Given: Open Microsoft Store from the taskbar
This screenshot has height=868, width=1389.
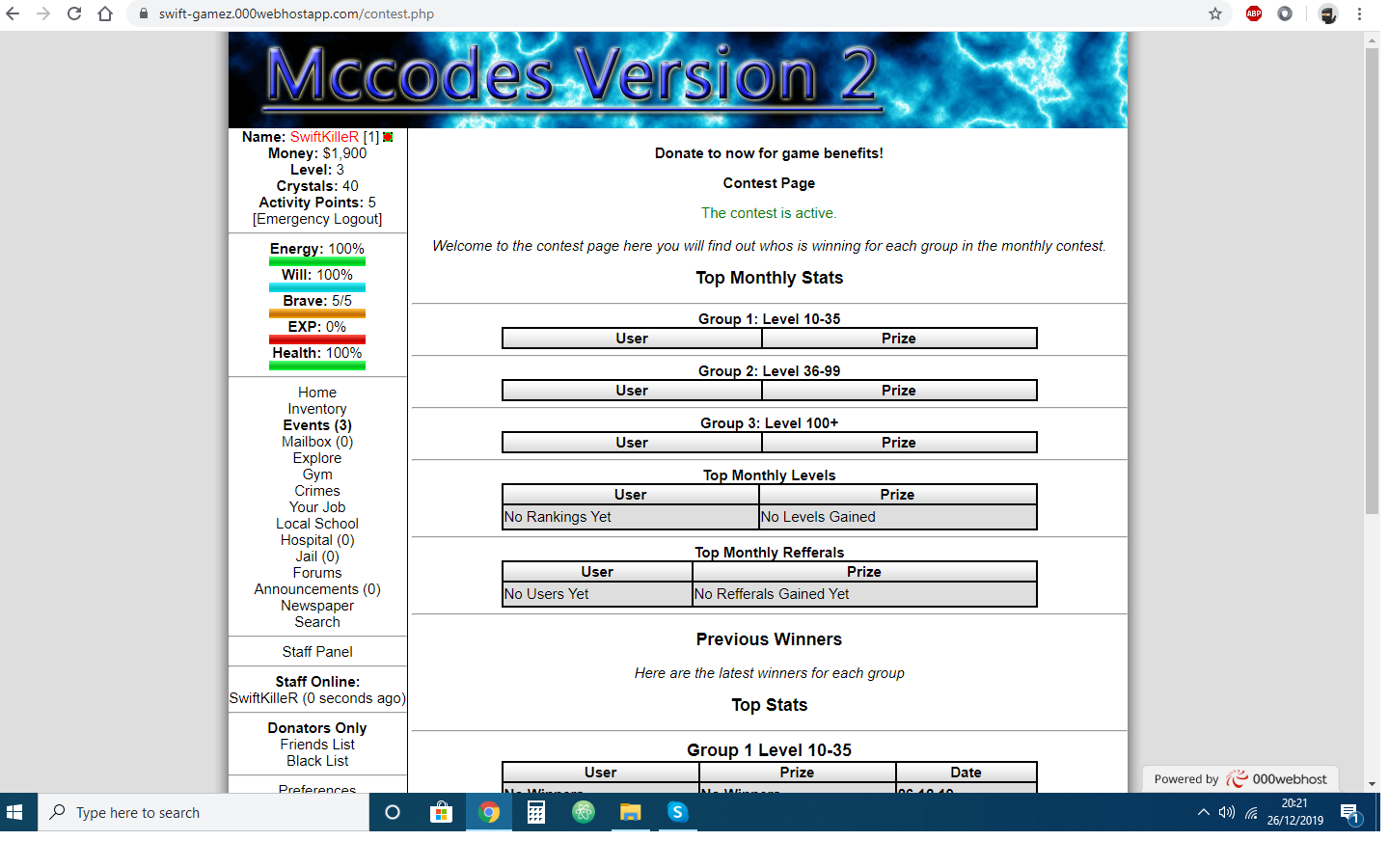Looking at the screenshot, I should coord(441,812).
